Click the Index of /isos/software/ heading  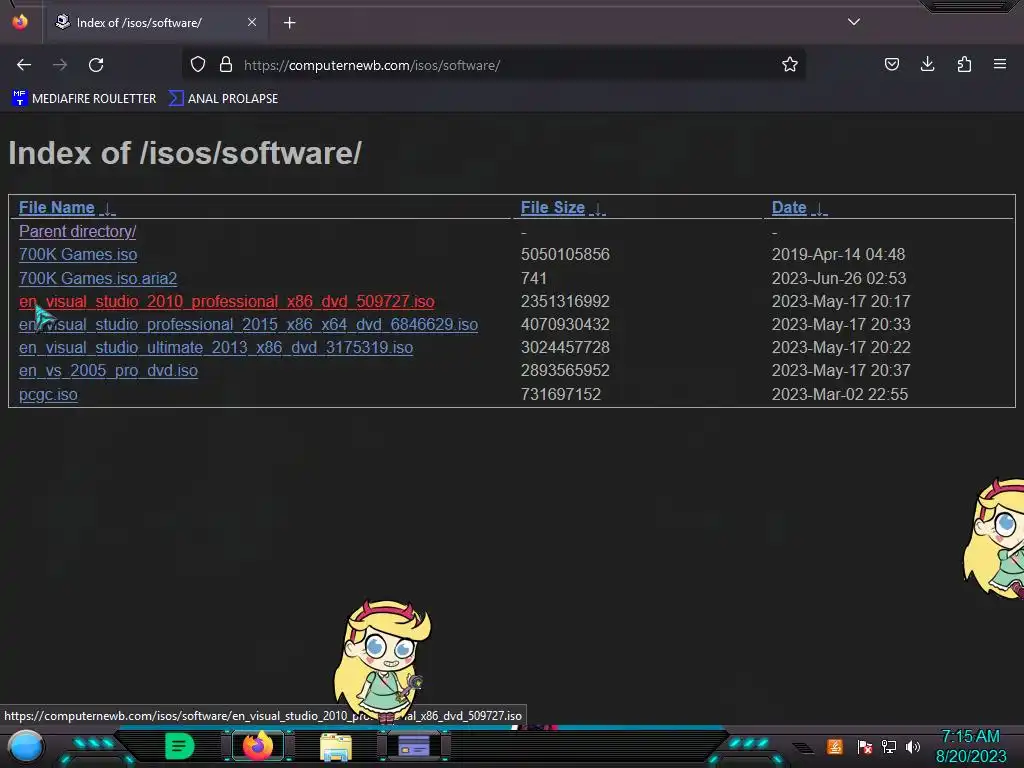[185, 153]
